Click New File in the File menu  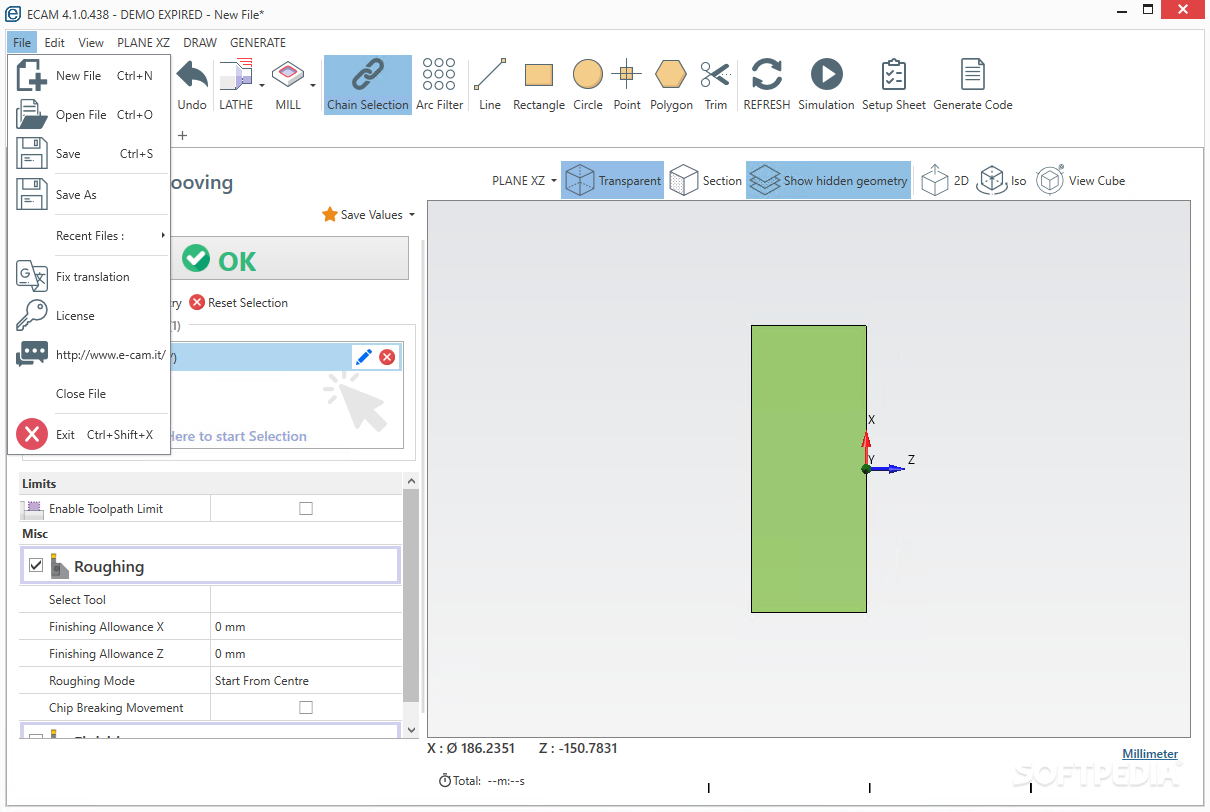pos(88,75)
